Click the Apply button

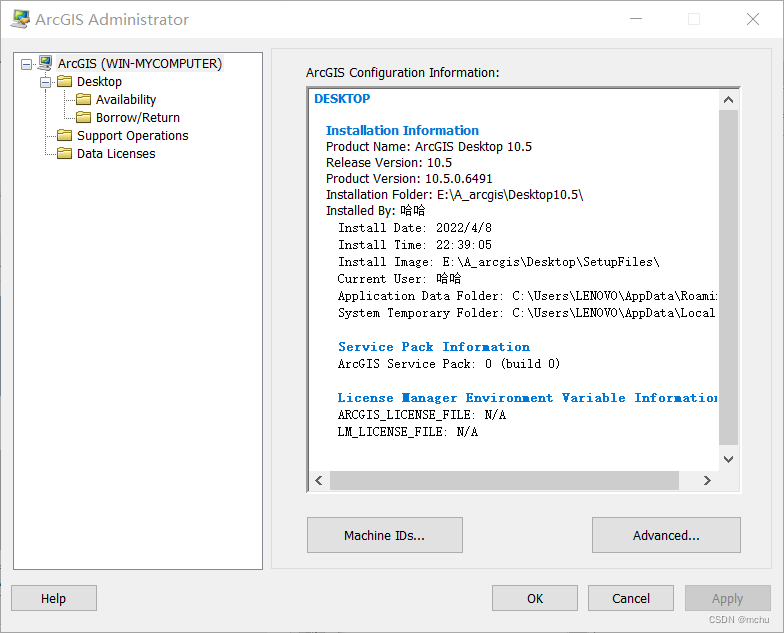click(x=728, y=598)
